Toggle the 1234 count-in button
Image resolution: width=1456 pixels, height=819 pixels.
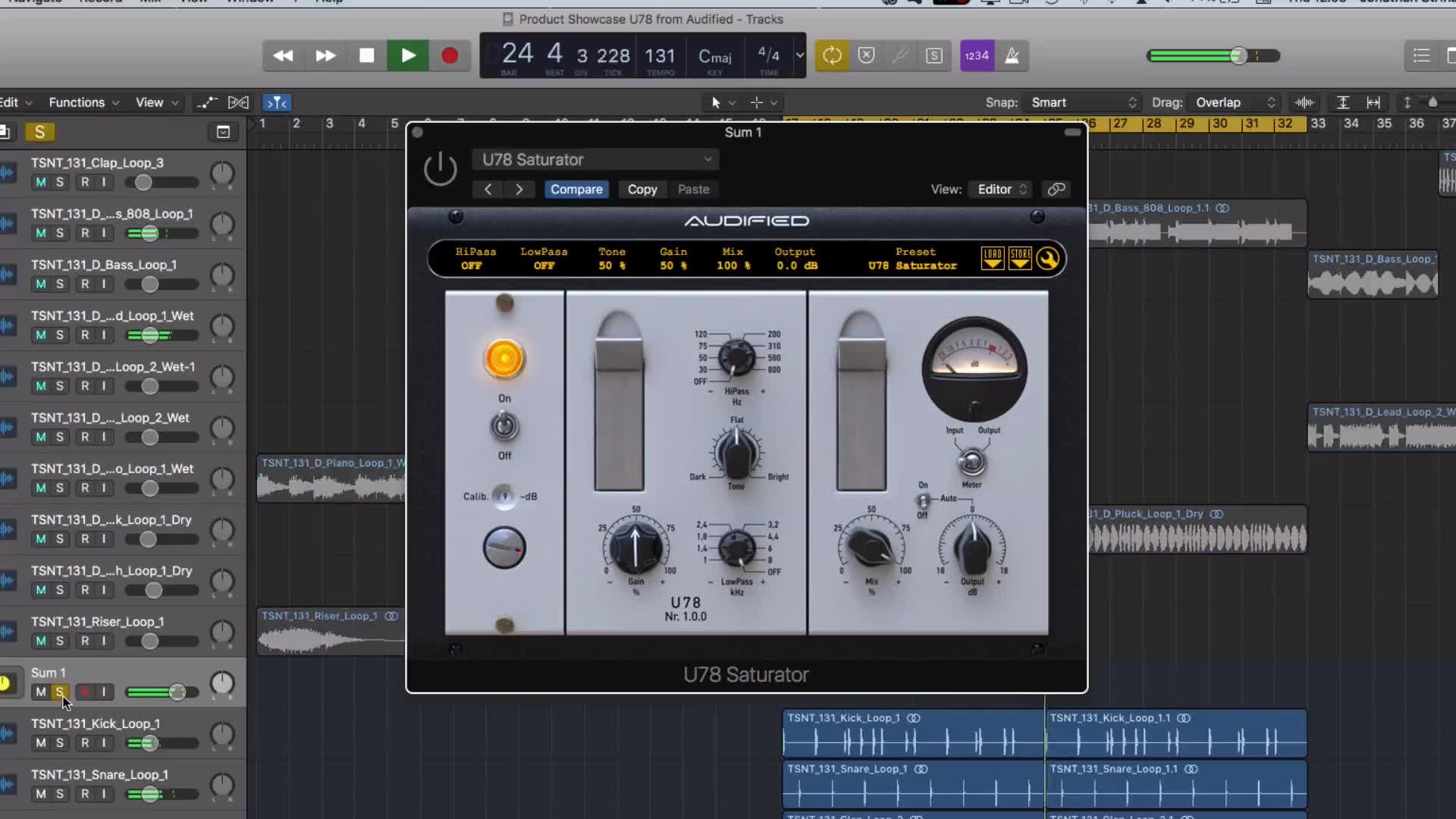[x=977, y=55]
